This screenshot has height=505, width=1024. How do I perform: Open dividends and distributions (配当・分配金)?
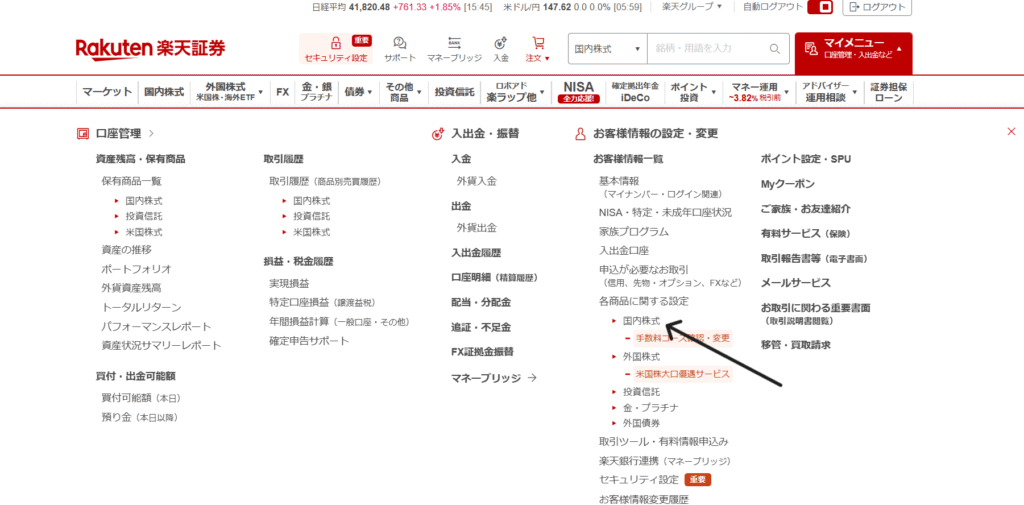click(x=481, y=302)
